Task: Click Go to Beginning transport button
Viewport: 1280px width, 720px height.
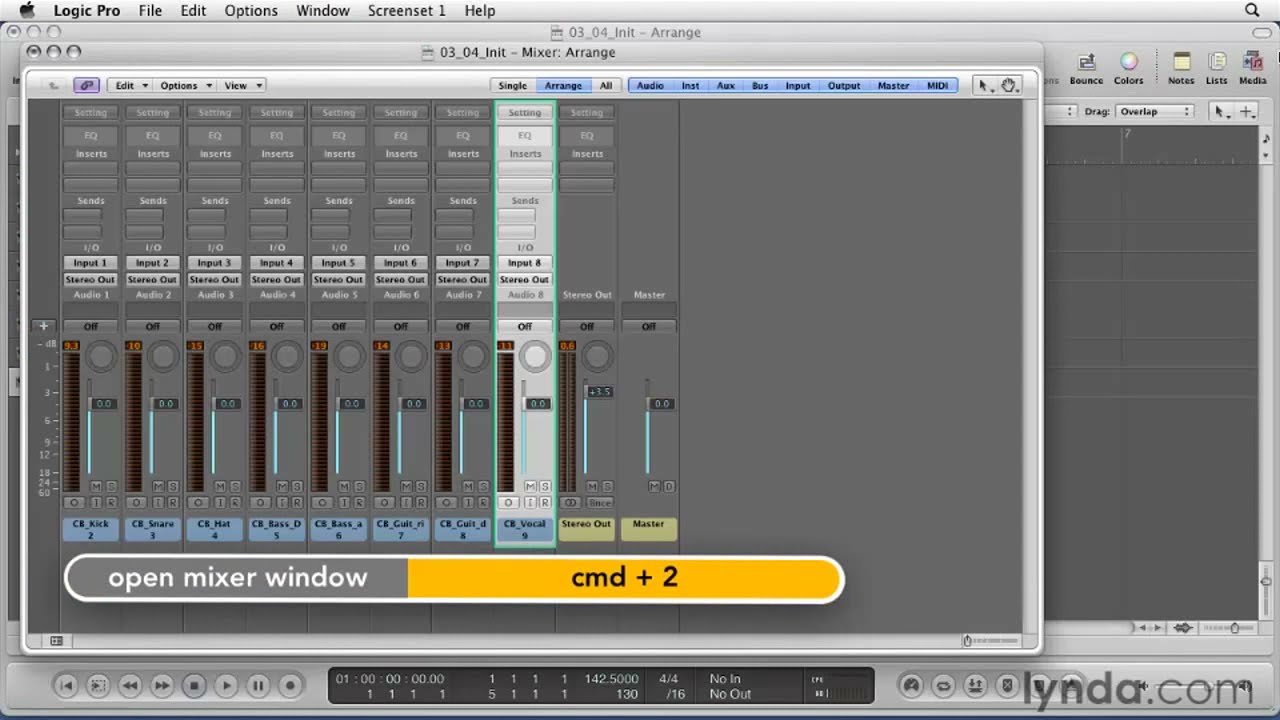Action: pos(66,685)
